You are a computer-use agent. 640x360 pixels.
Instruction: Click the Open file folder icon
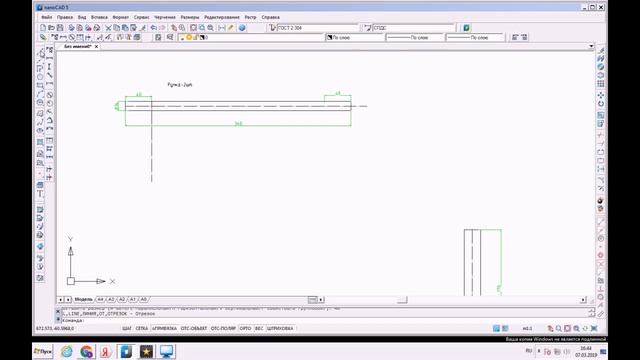click(51, 28)
